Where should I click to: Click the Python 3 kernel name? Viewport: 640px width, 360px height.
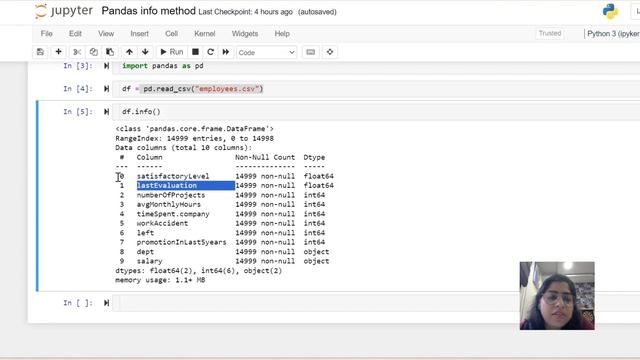pos(613,33)
